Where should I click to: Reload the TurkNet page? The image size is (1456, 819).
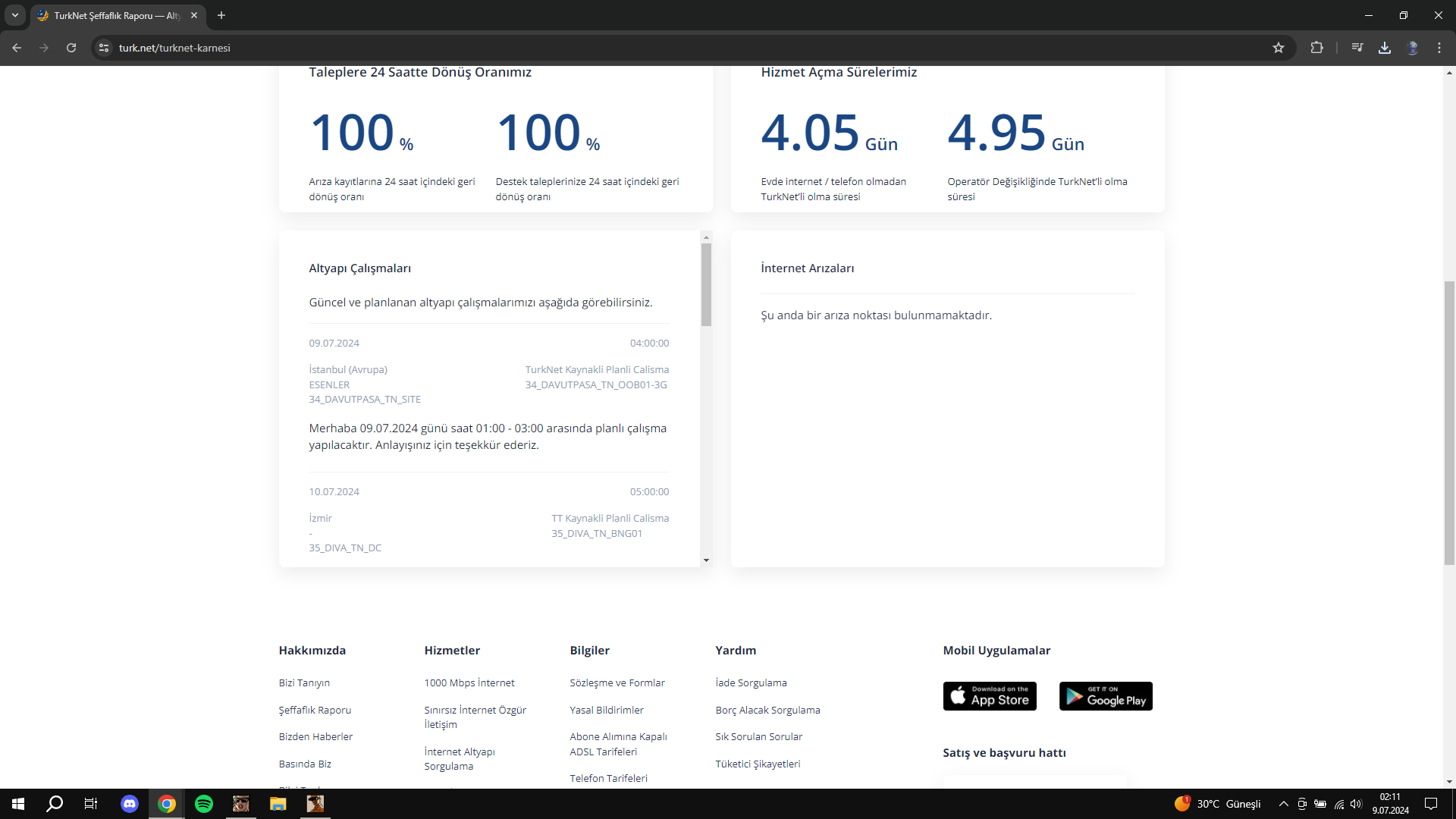coord(71,48)
